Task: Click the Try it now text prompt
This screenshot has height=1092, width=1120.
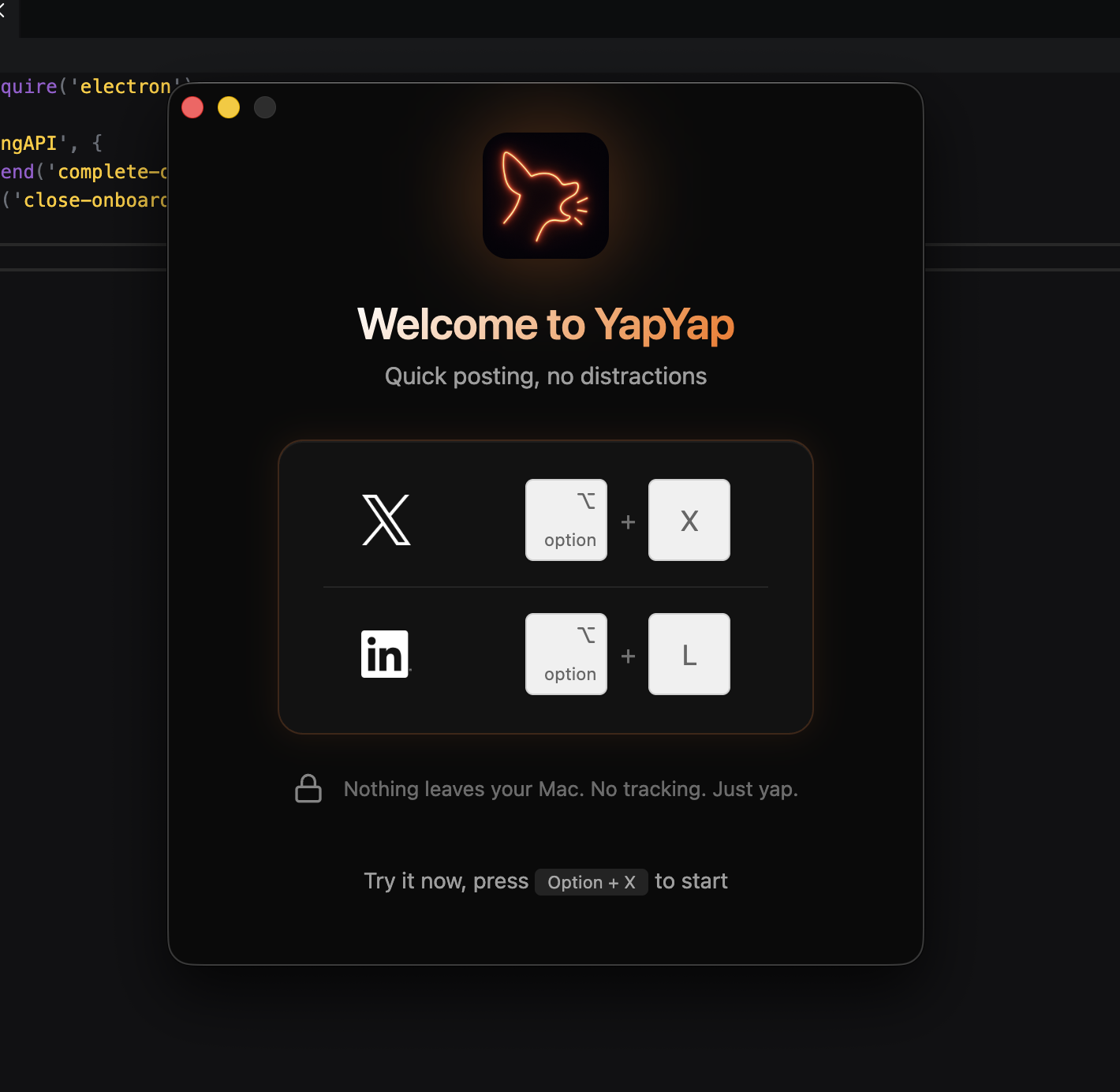Action: coord(446,881)
